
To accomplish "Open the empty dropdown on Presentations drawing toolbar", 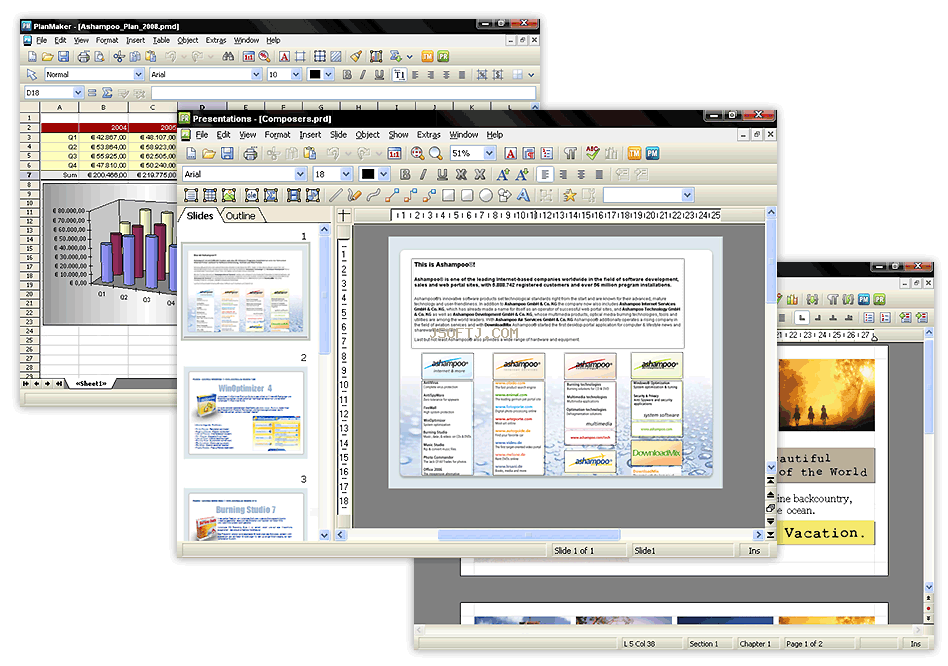I will click(x=687, y=195).
